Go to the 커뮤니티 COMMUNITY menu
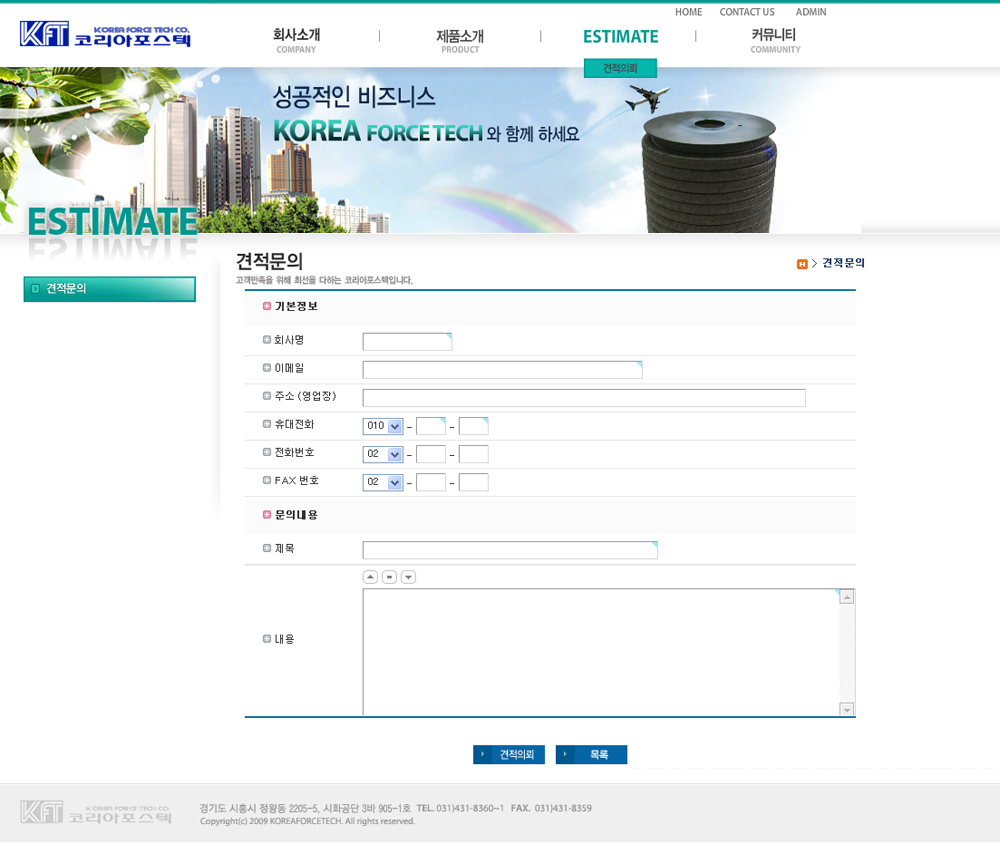 (775, 40)
